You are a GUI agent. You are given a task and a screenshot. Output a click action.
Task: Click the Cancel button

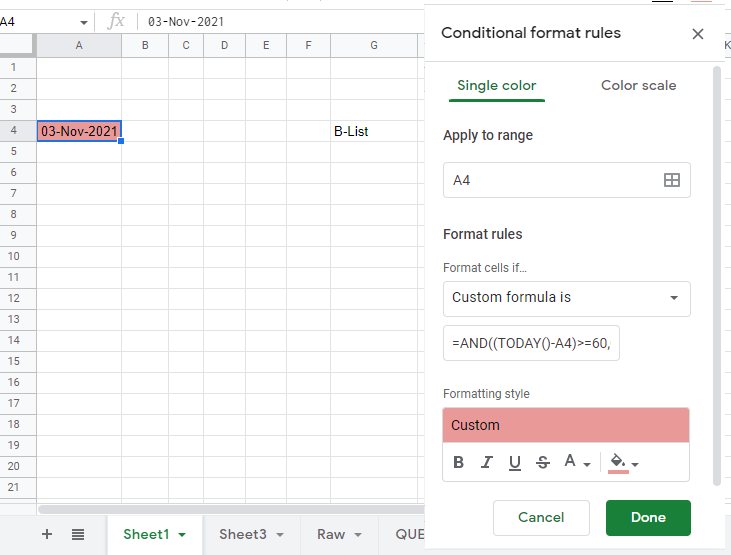click(541, 518)
